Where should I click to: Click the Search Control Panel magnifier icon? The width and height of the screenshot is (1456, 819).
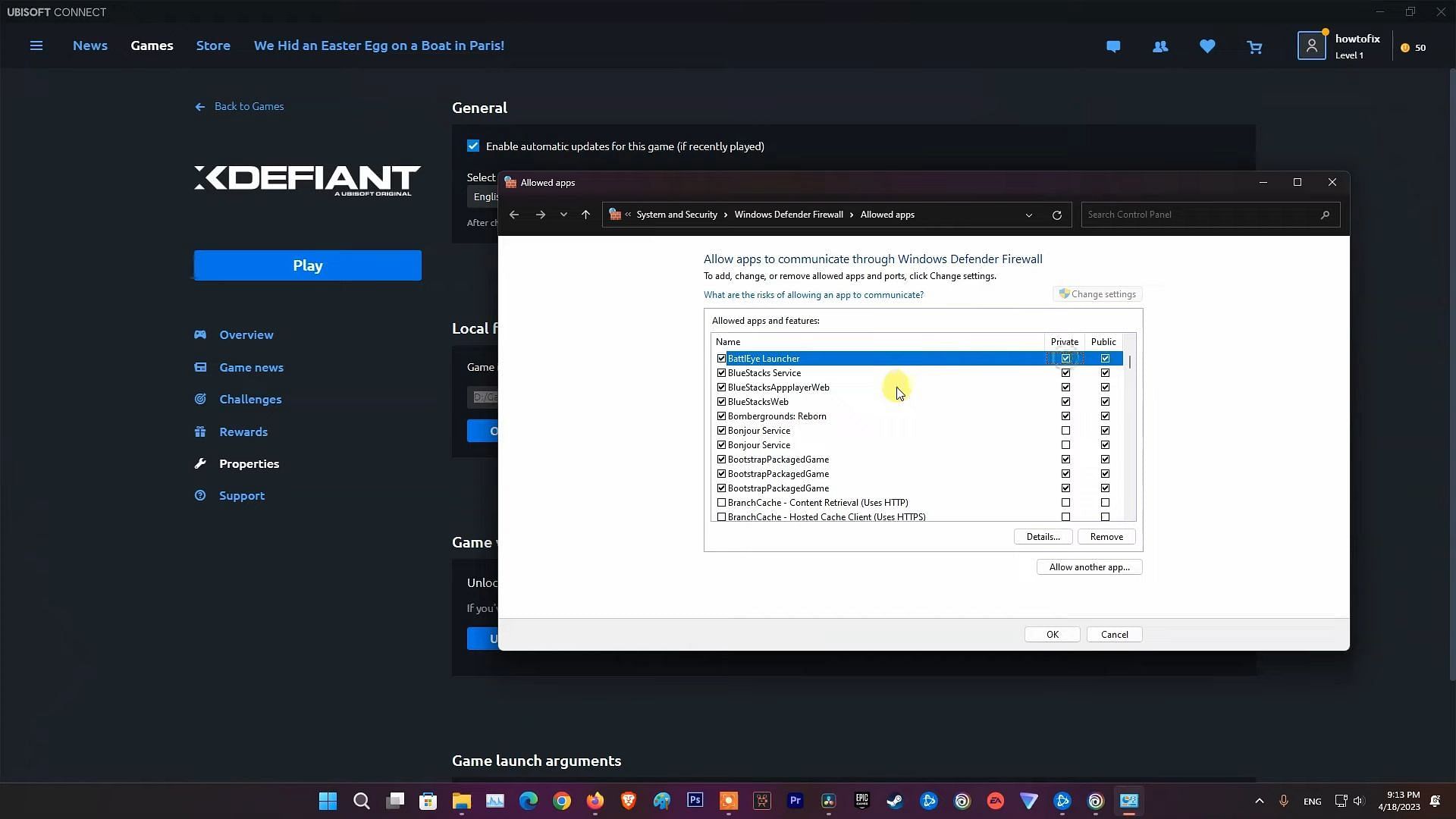coord(1325,215)
